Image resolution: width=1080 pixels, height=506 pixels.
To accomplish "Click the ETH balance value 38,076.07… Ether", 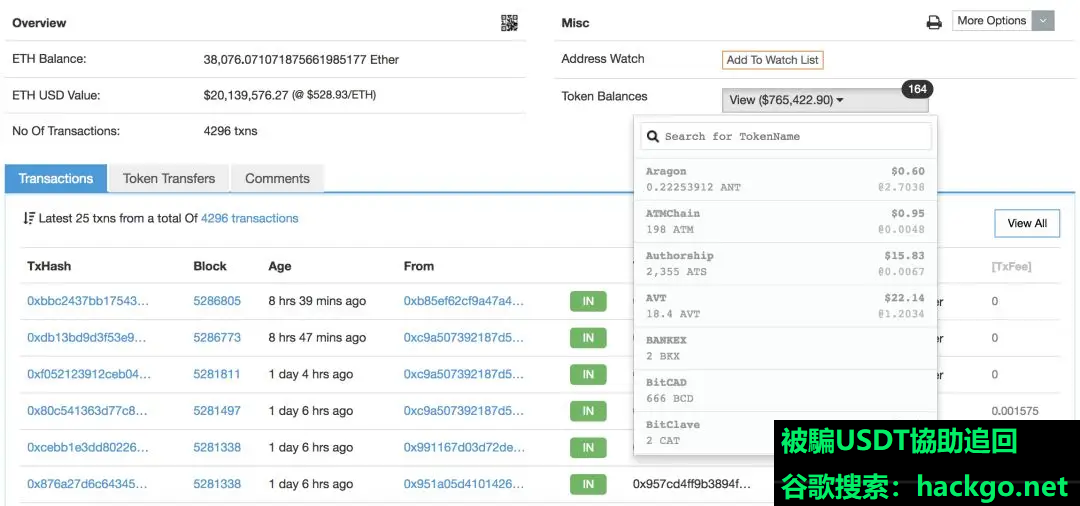I will click(x=301, y=59).
